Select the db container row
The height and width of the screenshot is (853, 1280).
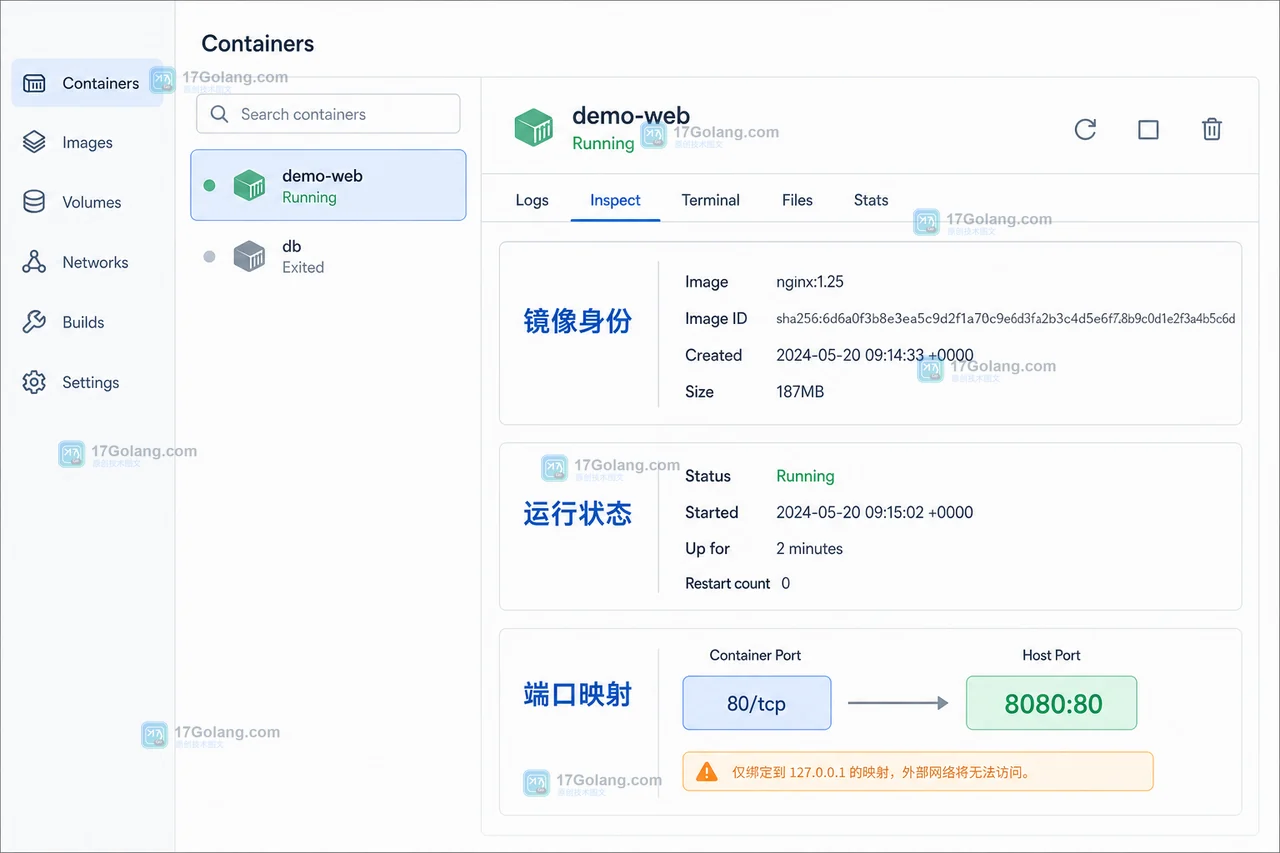pos(328,256)
